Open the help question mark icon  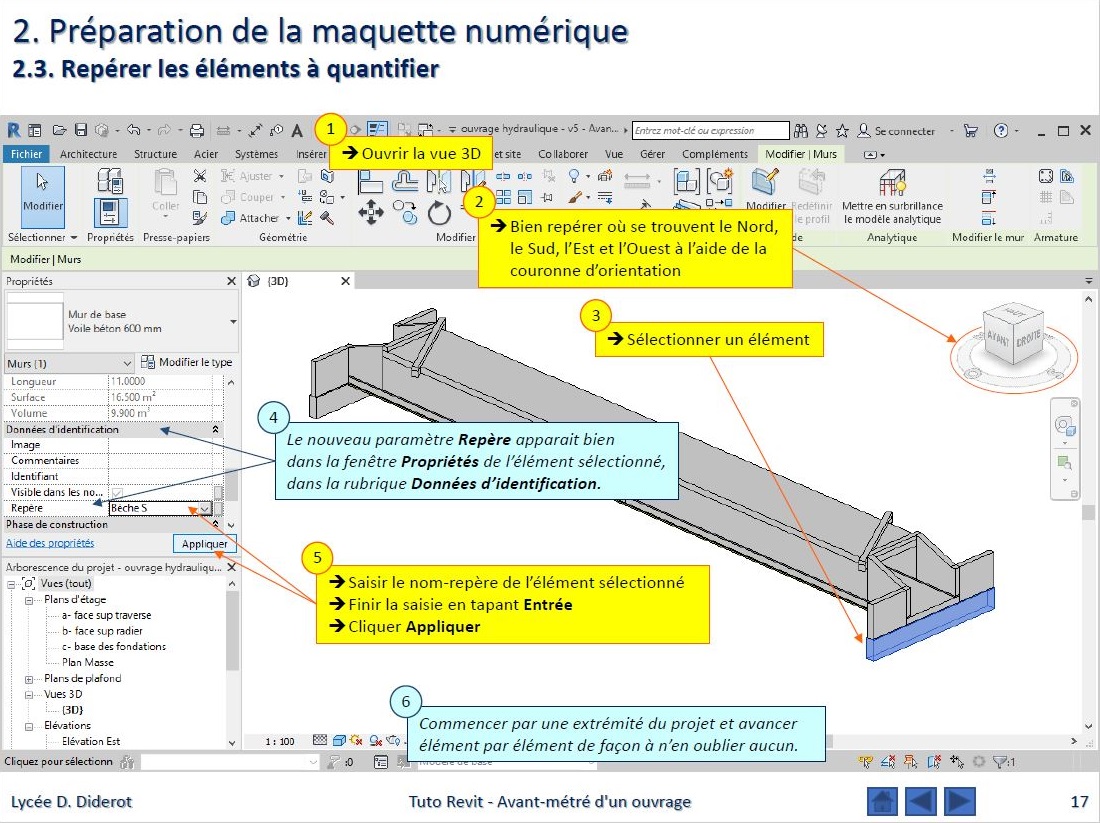(1001, 131)
